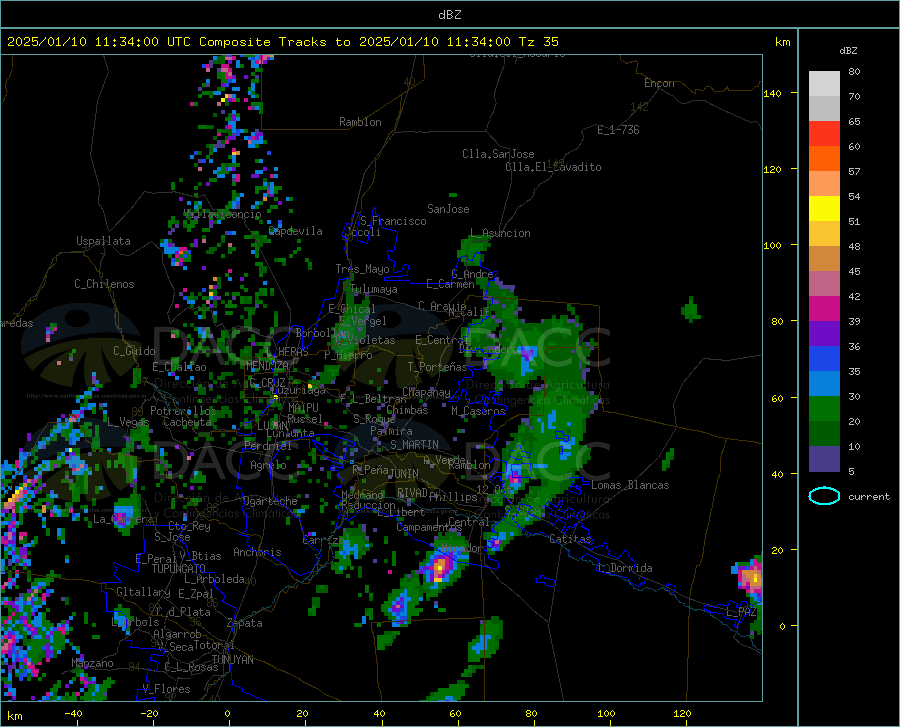Click the SanJose label
The height and width of the screenshot is (727, 900).
click(448, 209)
